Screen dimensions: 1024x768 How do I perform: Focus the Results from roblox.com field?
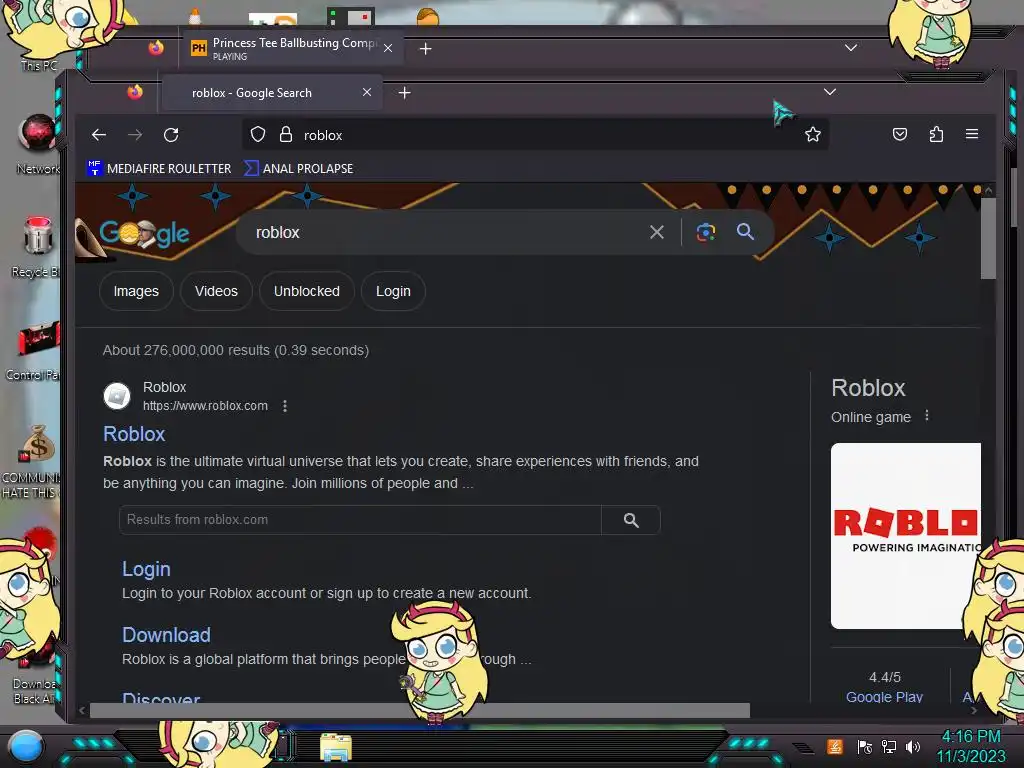coord(360,520)
